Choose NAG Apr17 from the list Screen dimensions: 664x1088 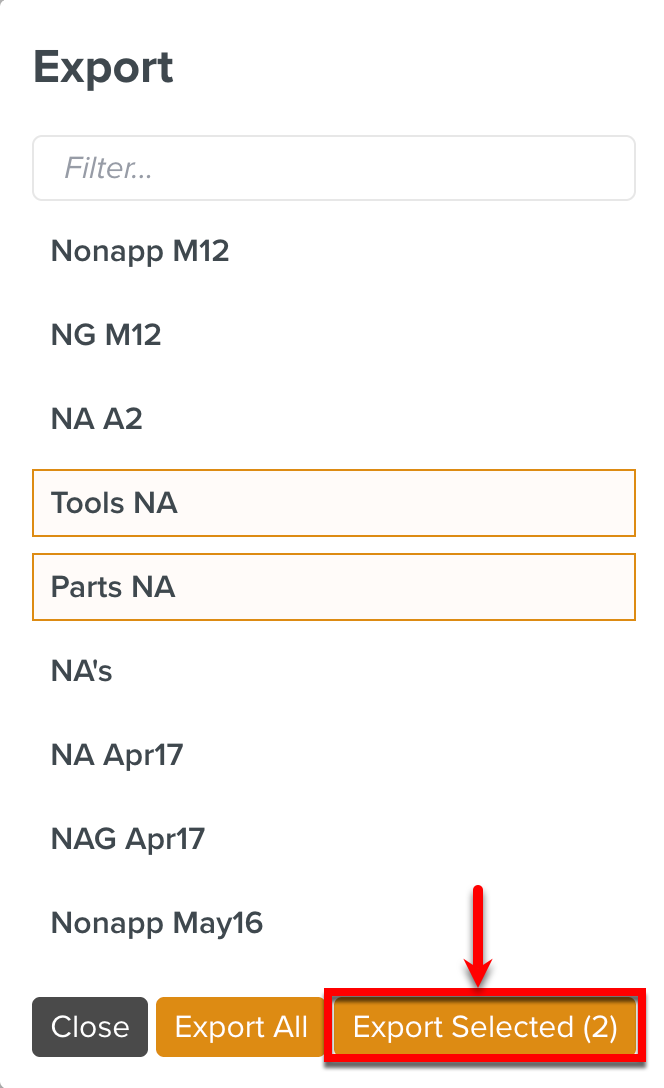point(128,838)
